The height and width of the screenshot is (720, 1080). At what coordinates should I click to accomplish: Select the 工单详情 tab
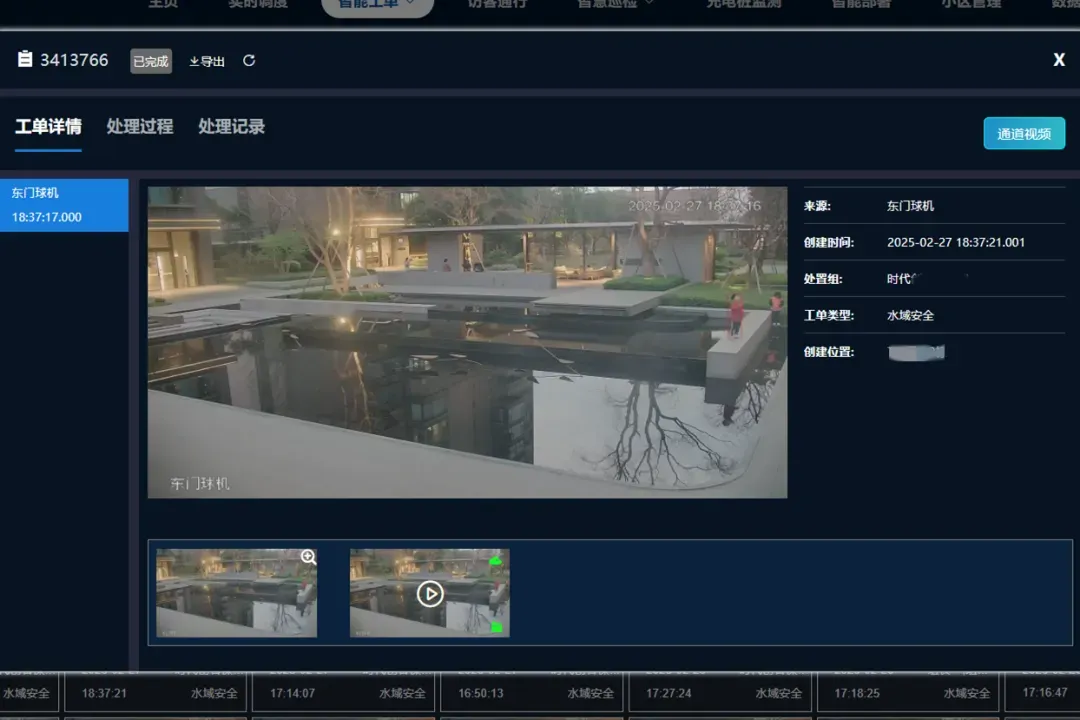[x=48, y=127]
